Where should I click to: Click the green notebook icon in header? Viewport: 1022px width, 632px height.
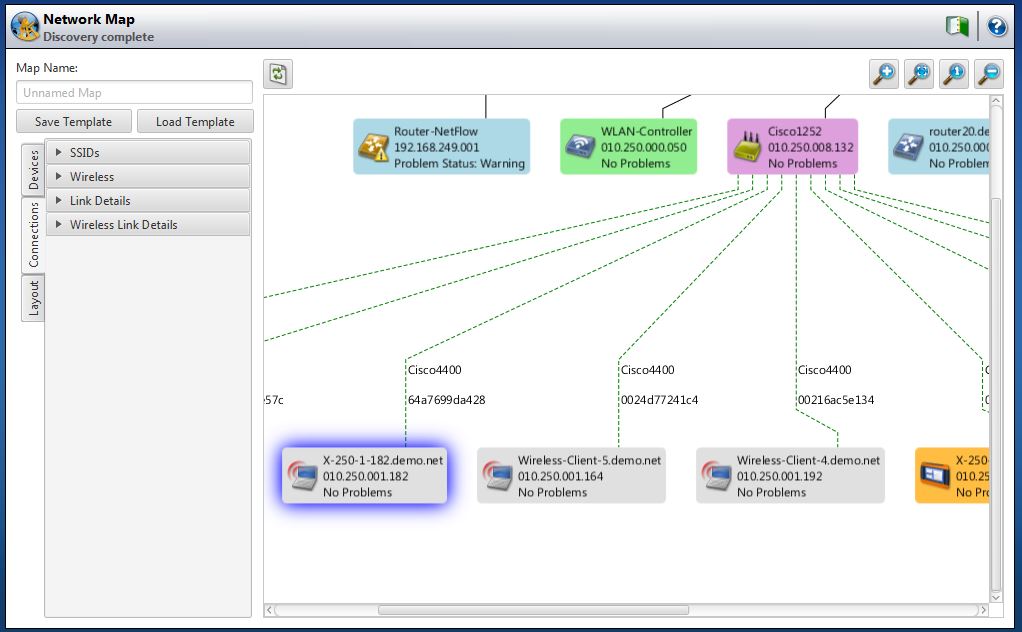click(957, 27)
